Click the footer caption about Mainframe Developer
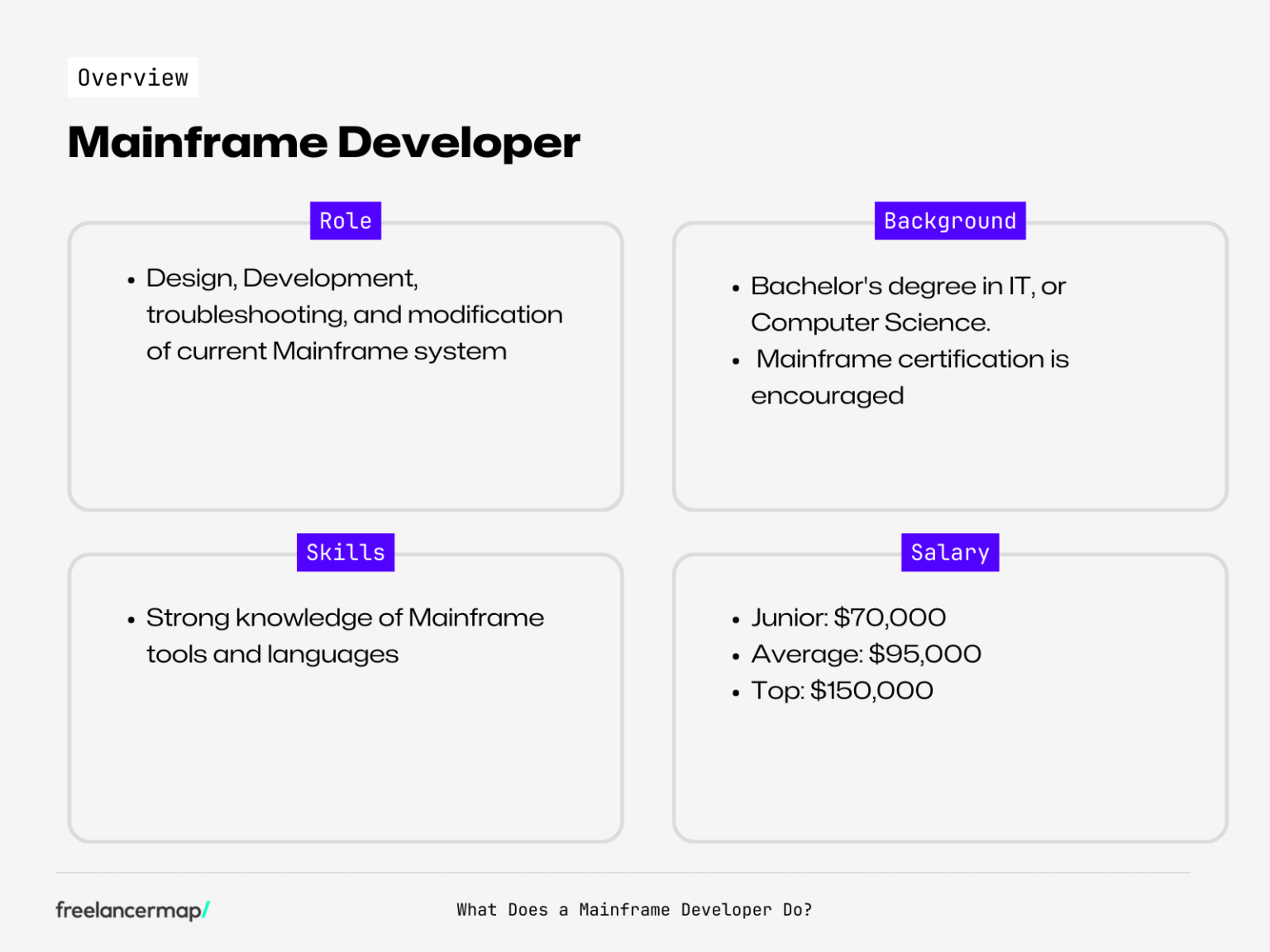Screen dimensions: 1270x952 634,909
